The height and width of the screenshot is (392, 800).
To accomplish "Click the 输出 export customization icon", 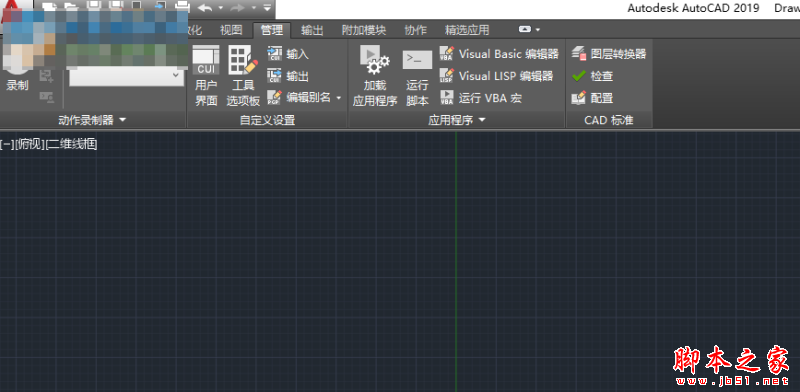I will [x=274, y=76].
